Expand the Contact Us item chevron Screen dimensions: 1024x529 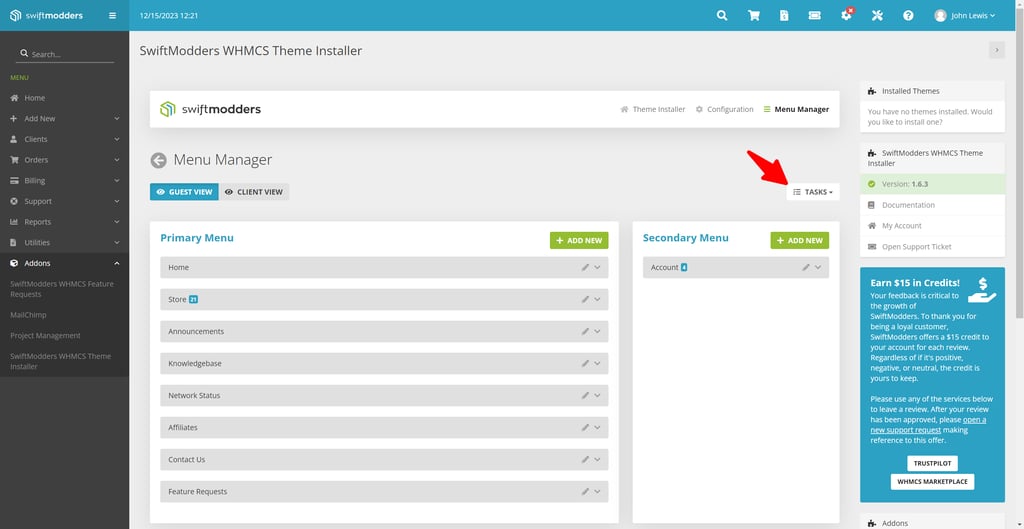pos(597,459)
